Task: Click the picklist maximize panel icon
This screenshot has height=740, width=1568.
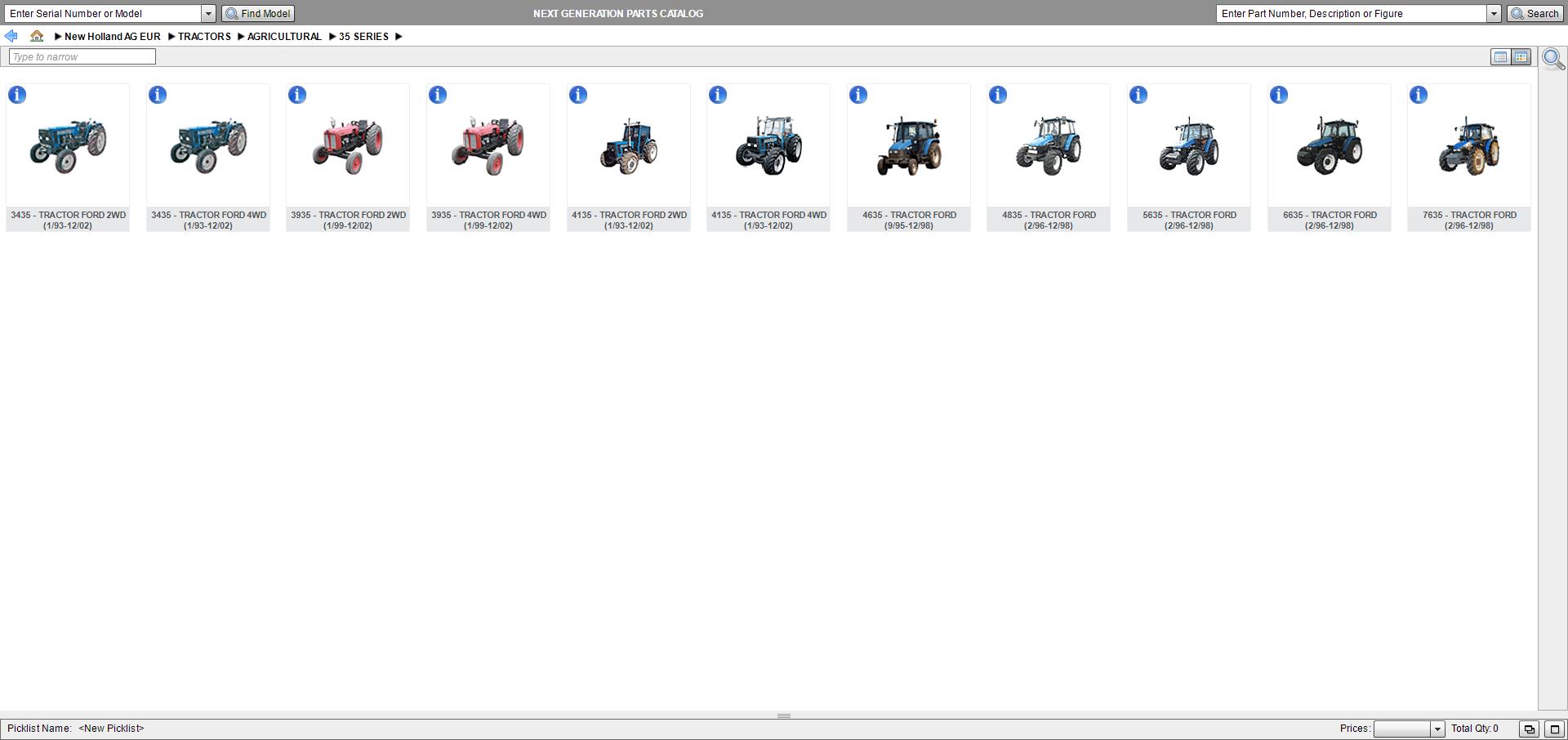Action: [x=1555, y=729]
